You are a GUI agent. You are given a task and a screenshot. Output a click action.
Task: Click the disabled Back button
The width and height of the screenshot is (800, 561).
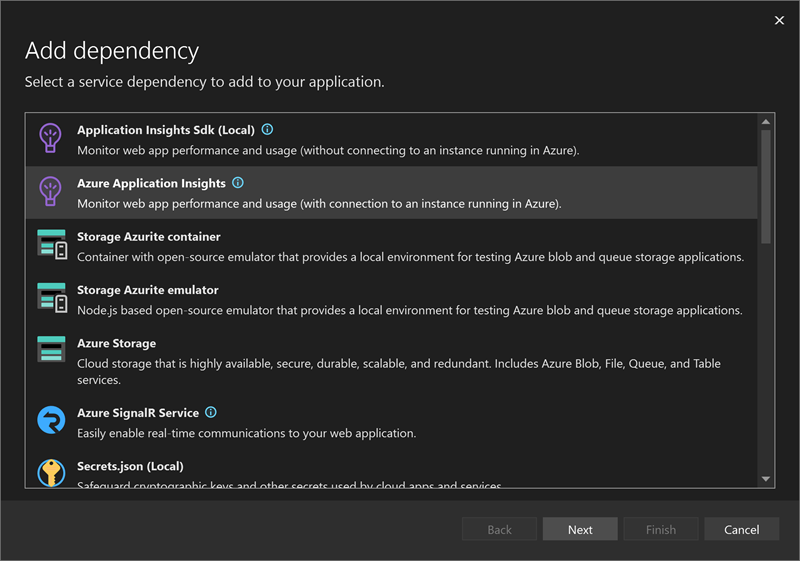coord(499,529)
